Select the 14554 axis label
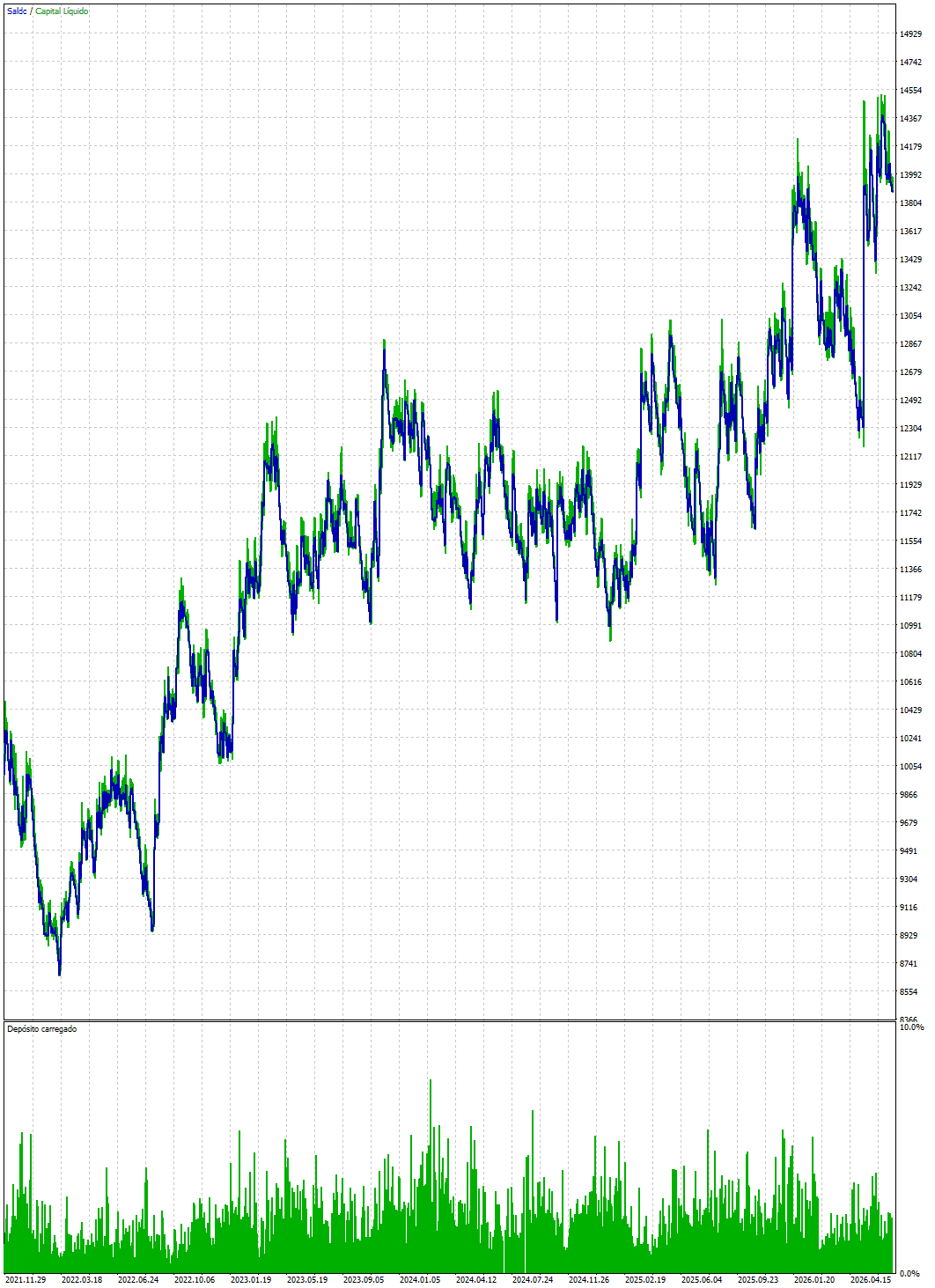935x1288 pixels. (911, 91)
